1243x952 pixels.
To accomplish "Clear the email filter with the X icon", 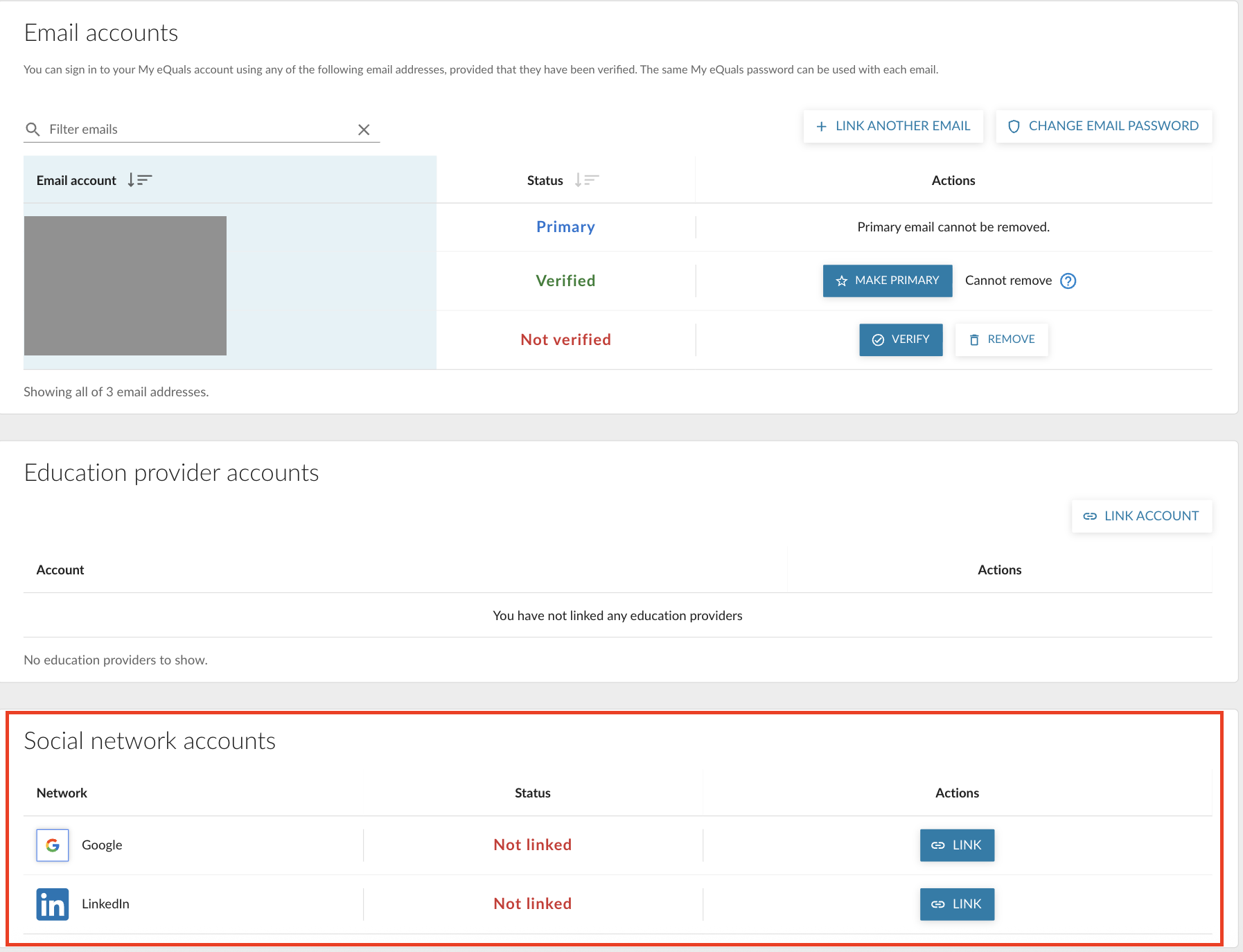I will pos(364,130).
